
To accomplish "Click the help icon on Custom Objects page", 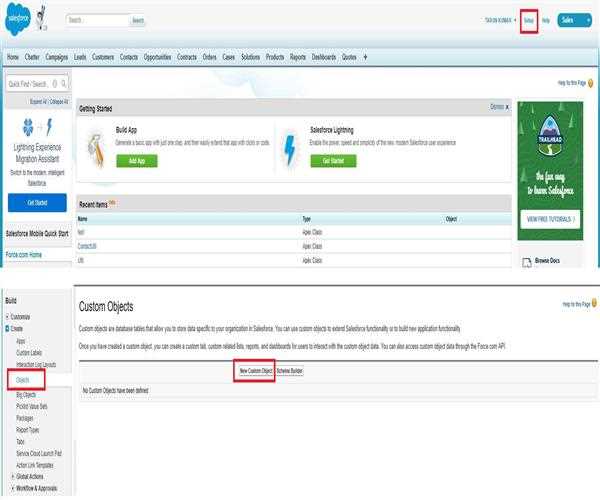I will [594, 303].
